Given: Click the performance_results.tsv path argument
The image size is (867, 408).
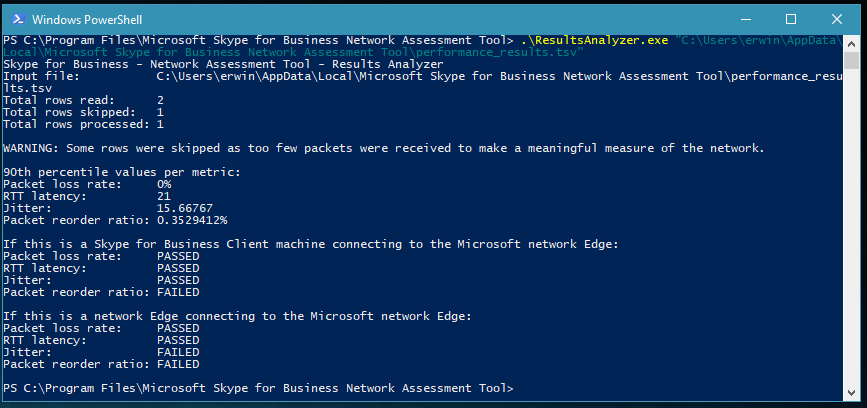Looking at the screenshot, I should [422, 46].
